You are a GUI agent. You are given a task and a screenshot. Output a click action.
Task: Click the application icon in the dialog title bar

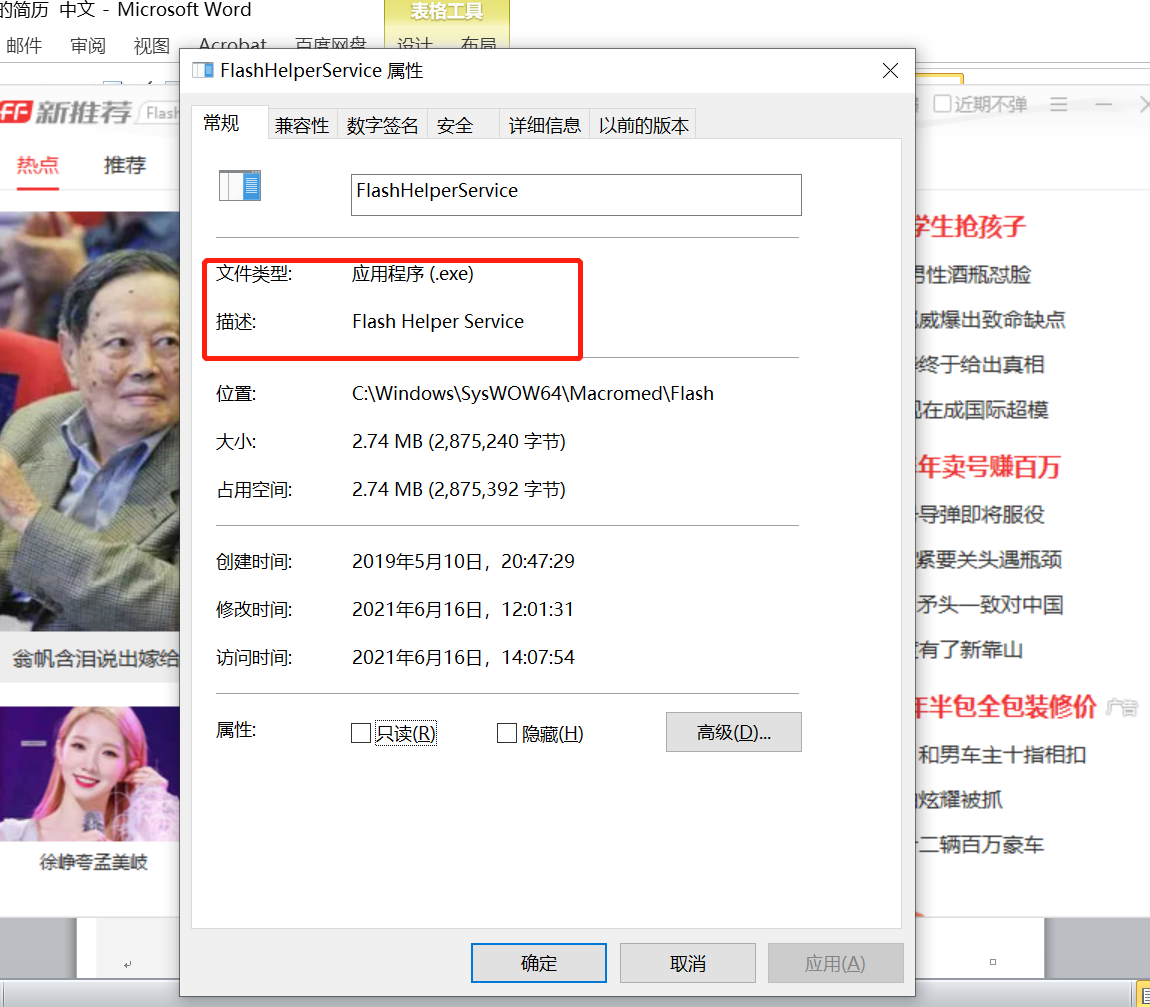[x=203, y=70]
